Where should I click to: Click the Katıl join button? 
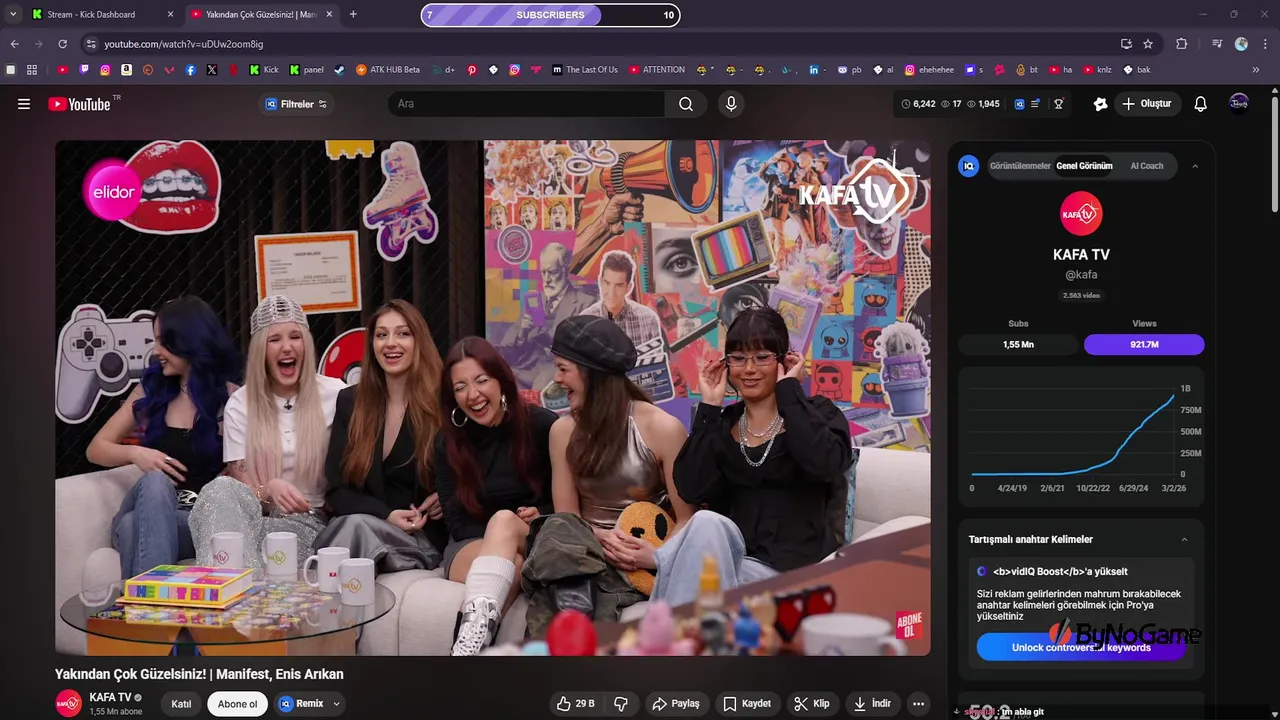coord(181,704)
